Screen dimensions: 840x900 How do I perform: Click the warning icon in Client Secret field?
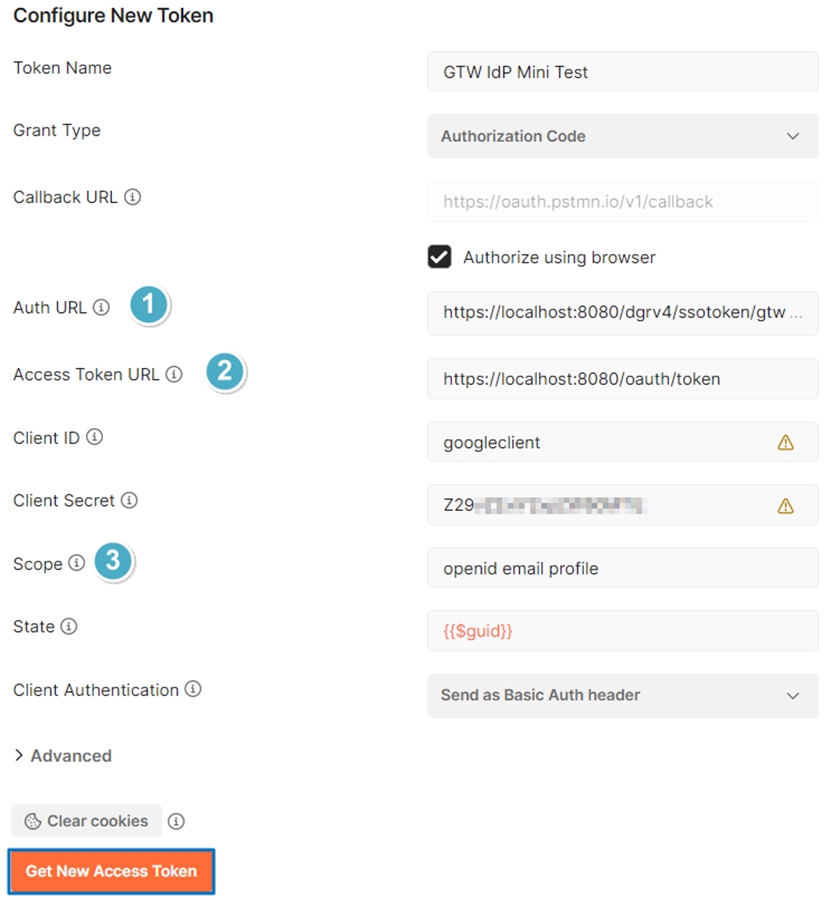pos(785,505)
